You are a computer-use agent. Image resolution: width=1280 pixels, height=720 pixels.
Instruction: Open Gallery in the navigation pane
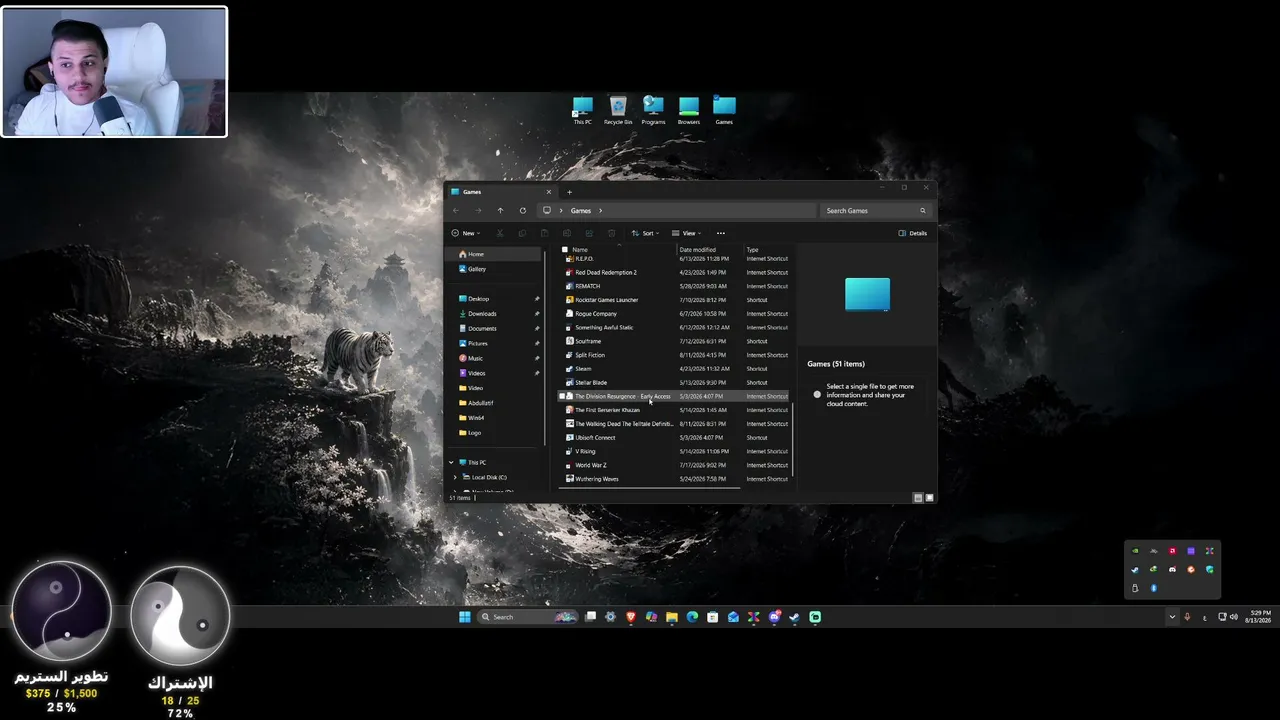click(494, 269)
